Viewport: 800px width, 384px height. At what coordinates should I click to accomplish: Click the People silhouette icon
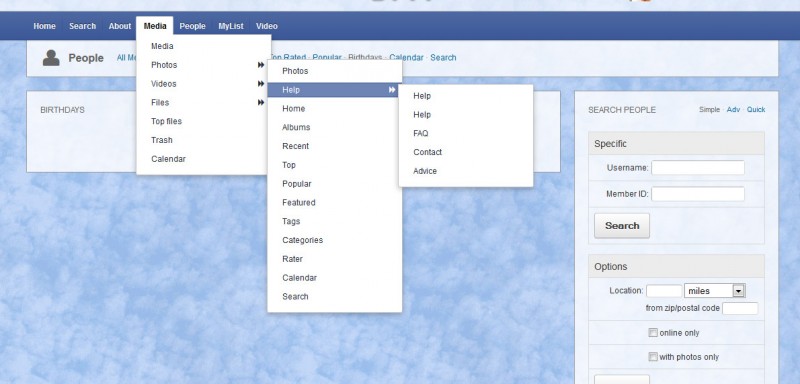(51, 58)
